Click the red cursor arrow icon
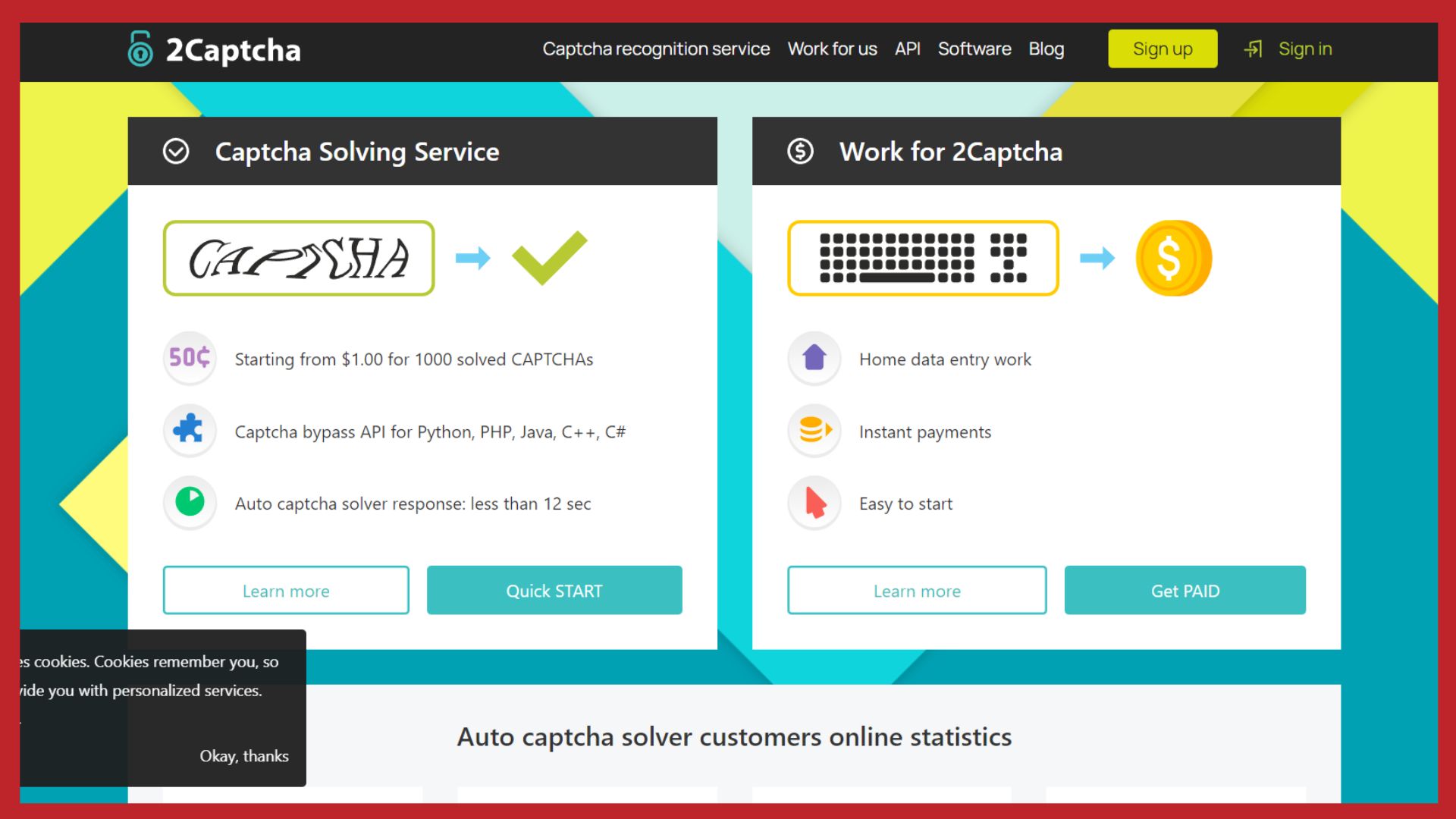Viewport: 1456px width, 819px height. [814, 502]
